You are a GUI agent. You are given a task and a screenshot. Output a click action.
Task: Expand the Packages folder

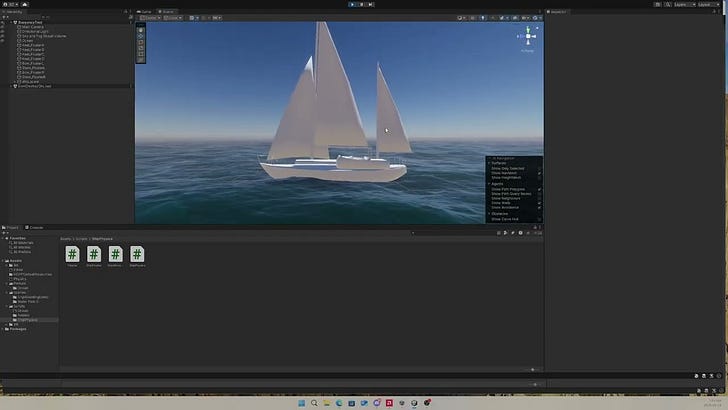[3, 329]
